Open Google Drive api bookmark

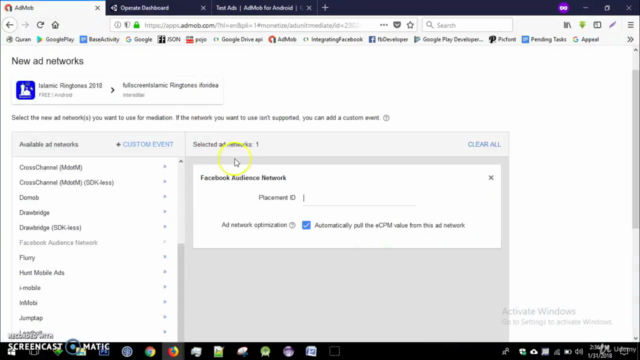(238, 40)
